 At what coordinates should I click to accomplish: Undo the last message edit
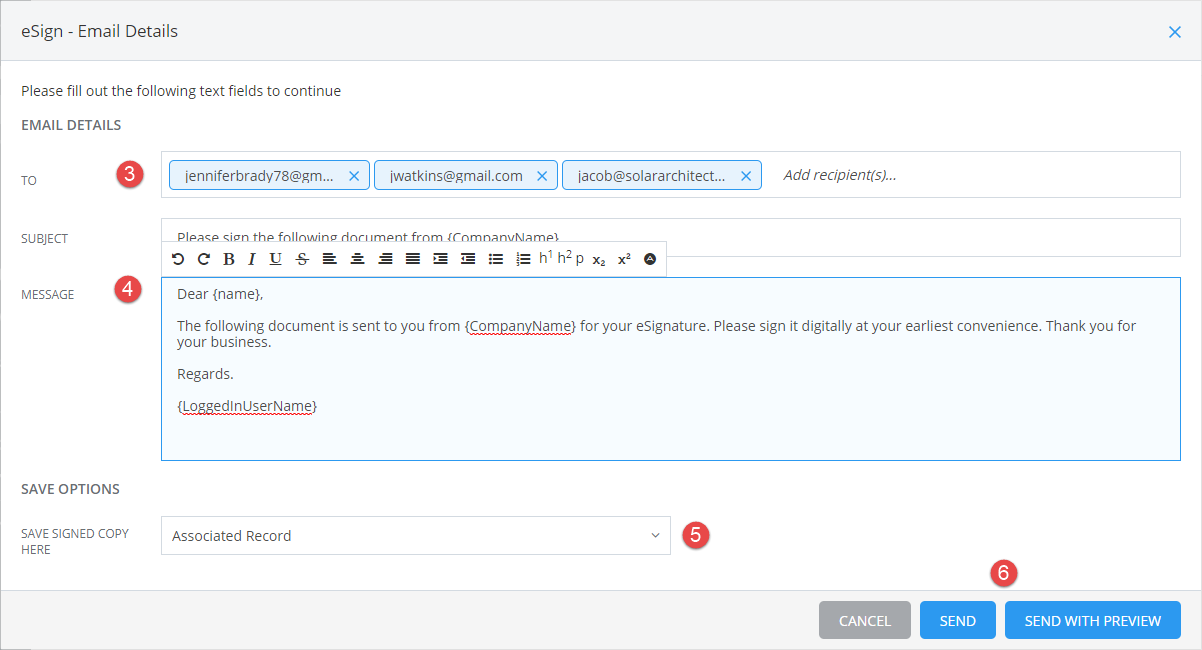(x=178, y=259)
